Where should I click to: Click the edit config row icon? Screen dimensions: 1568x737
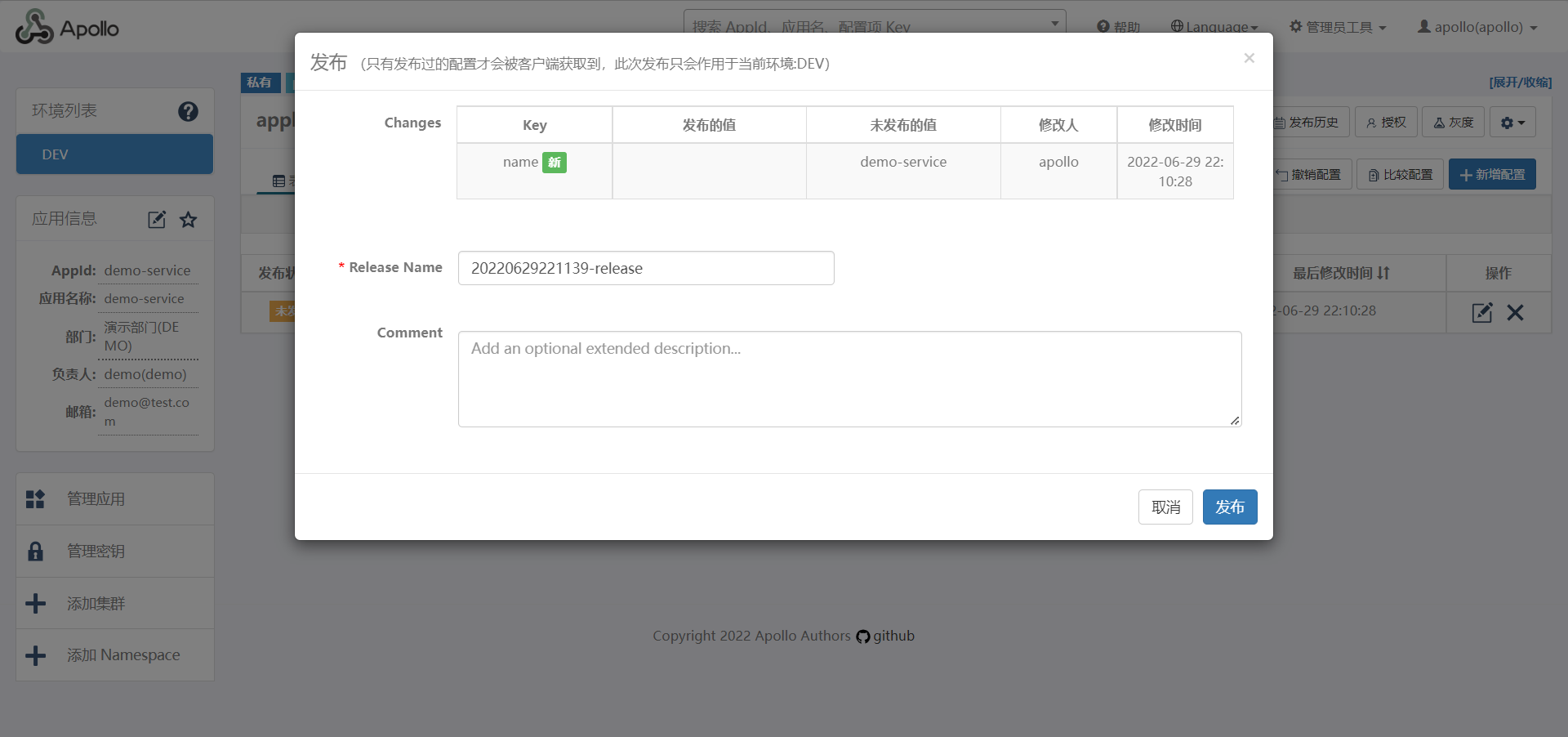tap(1481, 313)
